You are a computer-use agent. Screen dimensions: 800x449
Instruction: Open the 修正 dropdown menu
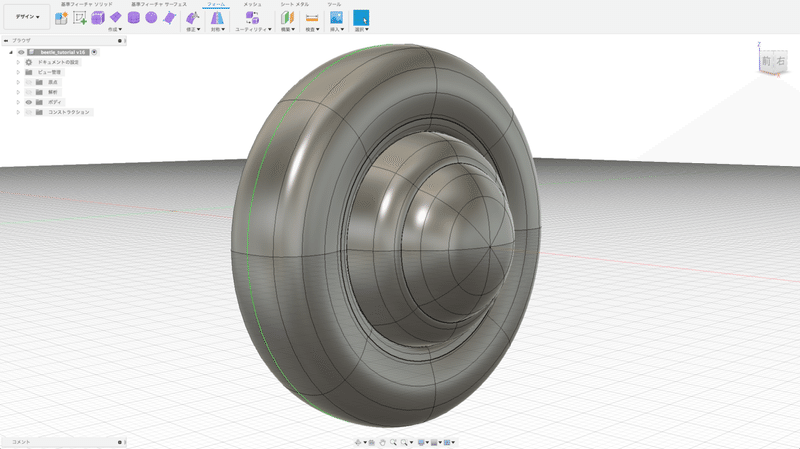click(x=193, y=30)
